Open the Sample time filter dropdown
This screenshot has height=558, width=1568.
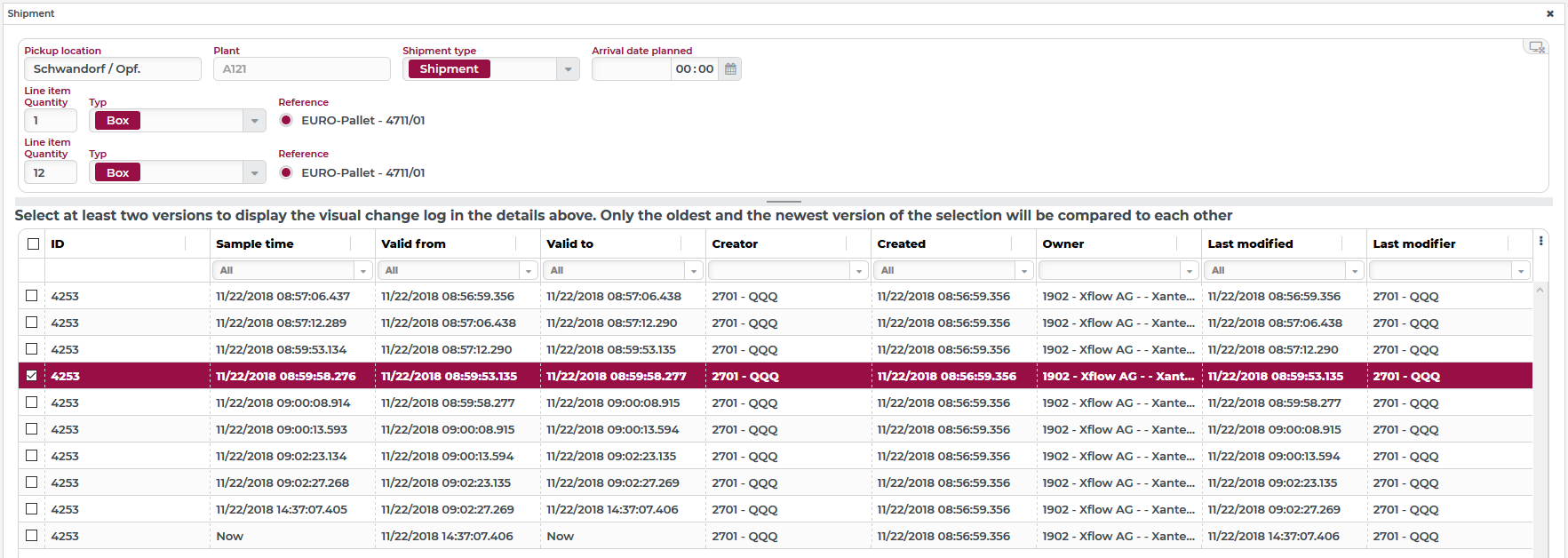tap(362, 270)
